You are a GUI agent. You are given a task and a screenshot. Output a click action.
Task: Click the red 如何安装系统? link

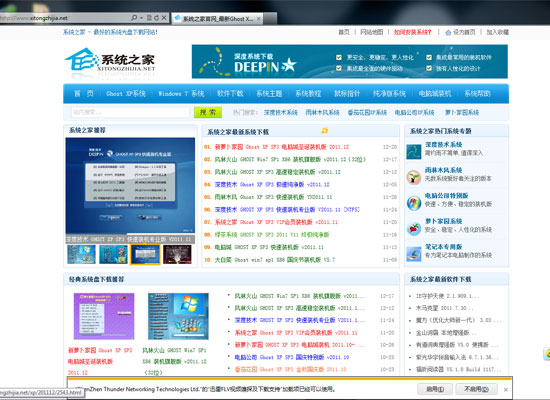tap(412, 32)
